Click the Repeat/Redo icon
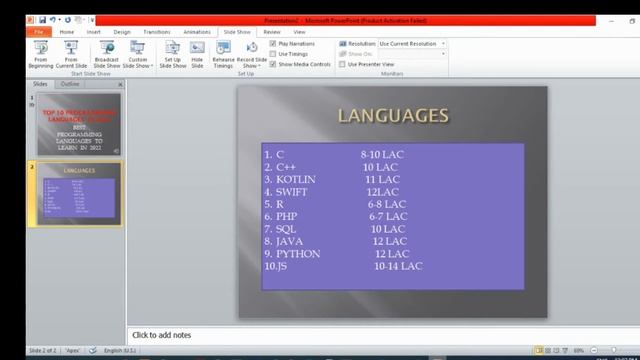640x360 pixels. tap(68, 20)
